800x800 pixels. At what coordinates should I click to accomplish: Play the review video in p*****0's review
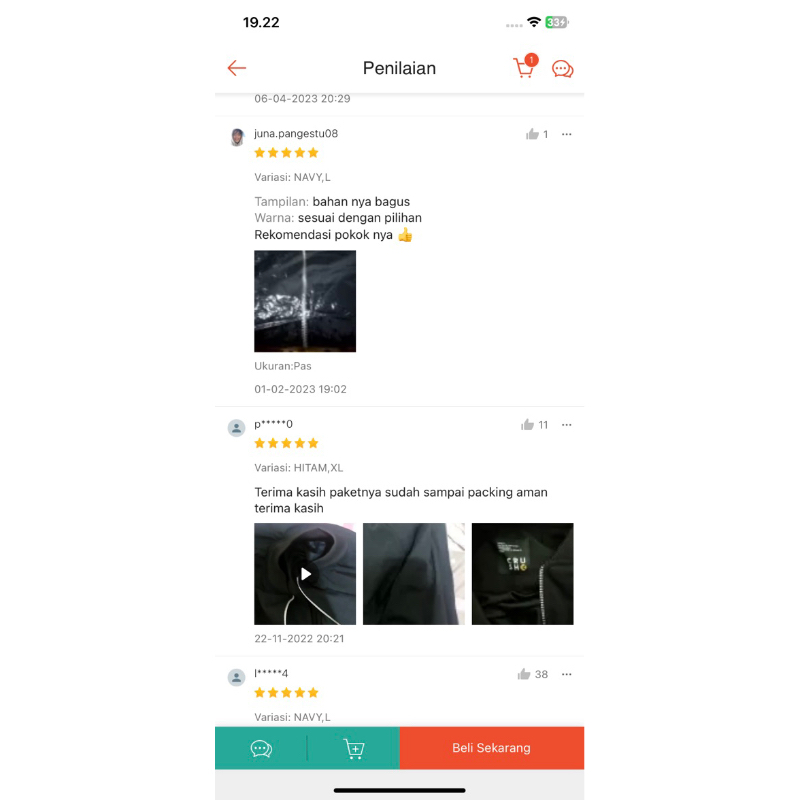click(x=305, y=574)
